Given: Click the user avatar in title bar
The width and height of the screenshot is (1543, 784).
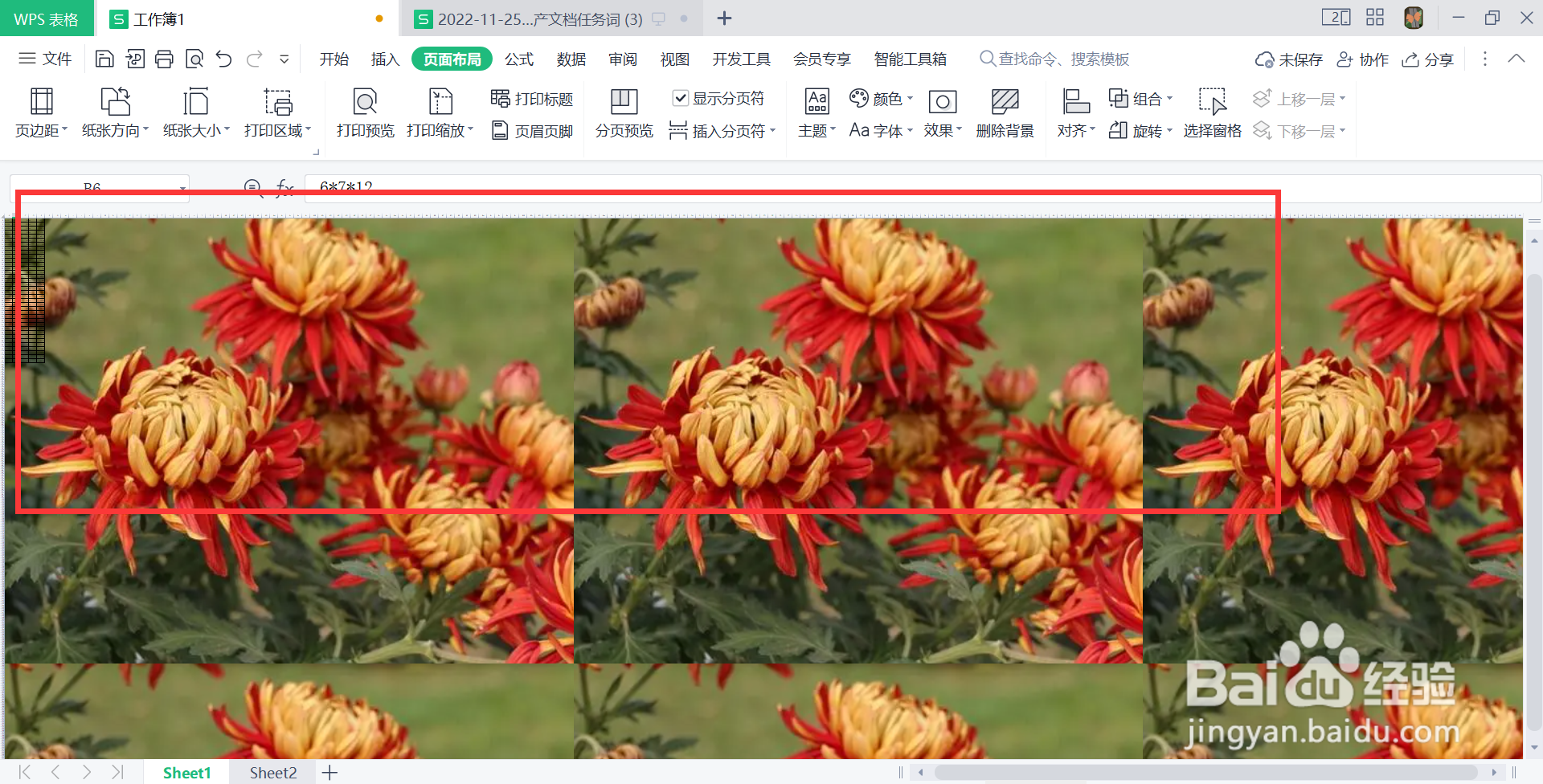Looking at the screenshot, I should click(1414, 17).
